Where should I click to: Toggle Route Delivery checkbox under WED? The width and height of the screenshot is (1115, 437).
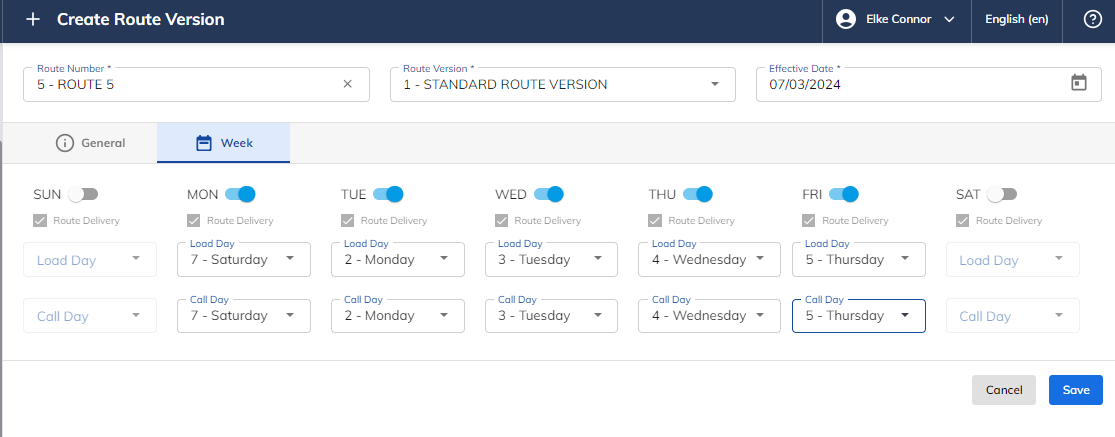pyautogui.click(x=501, y=221)
